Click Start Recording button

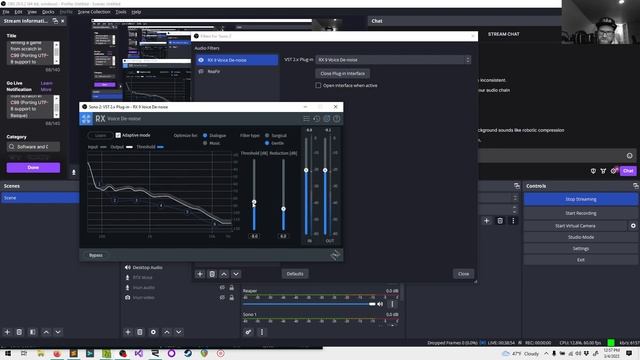click(580, 213)
